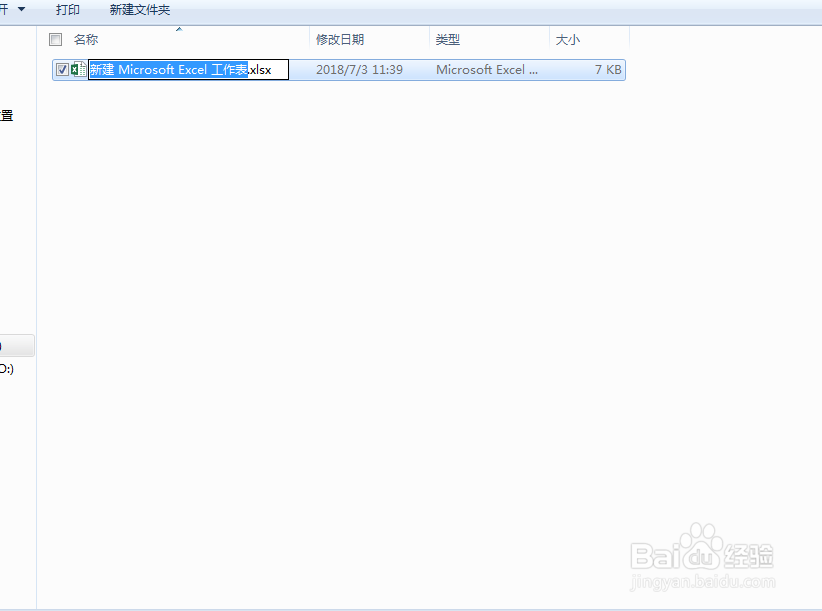Screen dimensions: 822x611
Task: Click the Excel file icon in the list
Action: [x=79, y=69]
